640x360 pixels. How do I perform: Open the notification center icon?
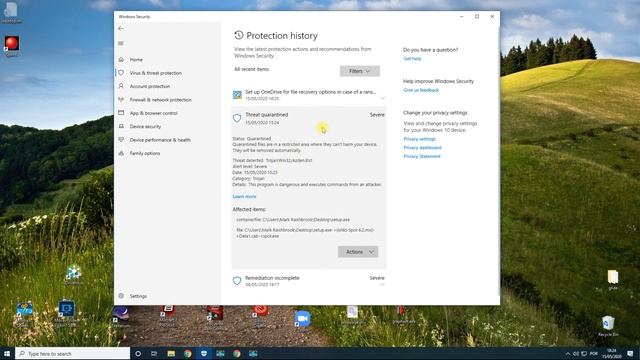click(631, 353)
